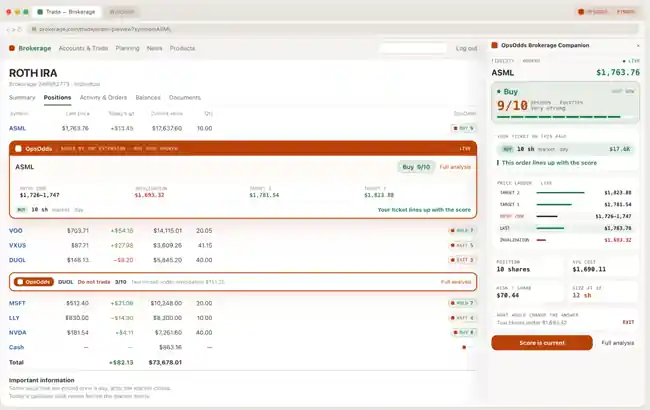Click the OpsOdds extension icon in browser toolbar

click(581, 12)
